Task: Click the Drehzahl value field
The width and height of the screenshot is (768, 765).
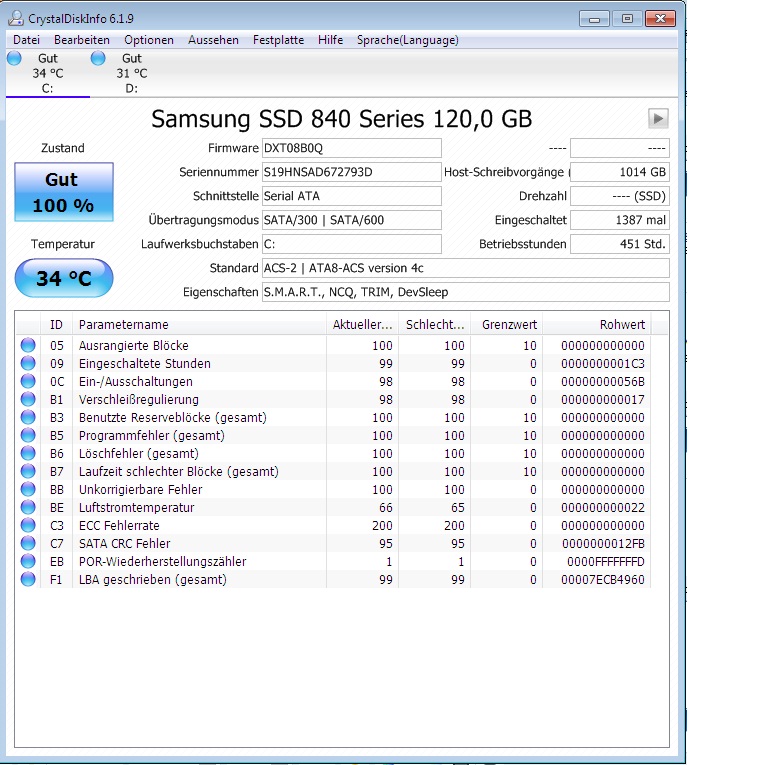Action: click(620, 196)
